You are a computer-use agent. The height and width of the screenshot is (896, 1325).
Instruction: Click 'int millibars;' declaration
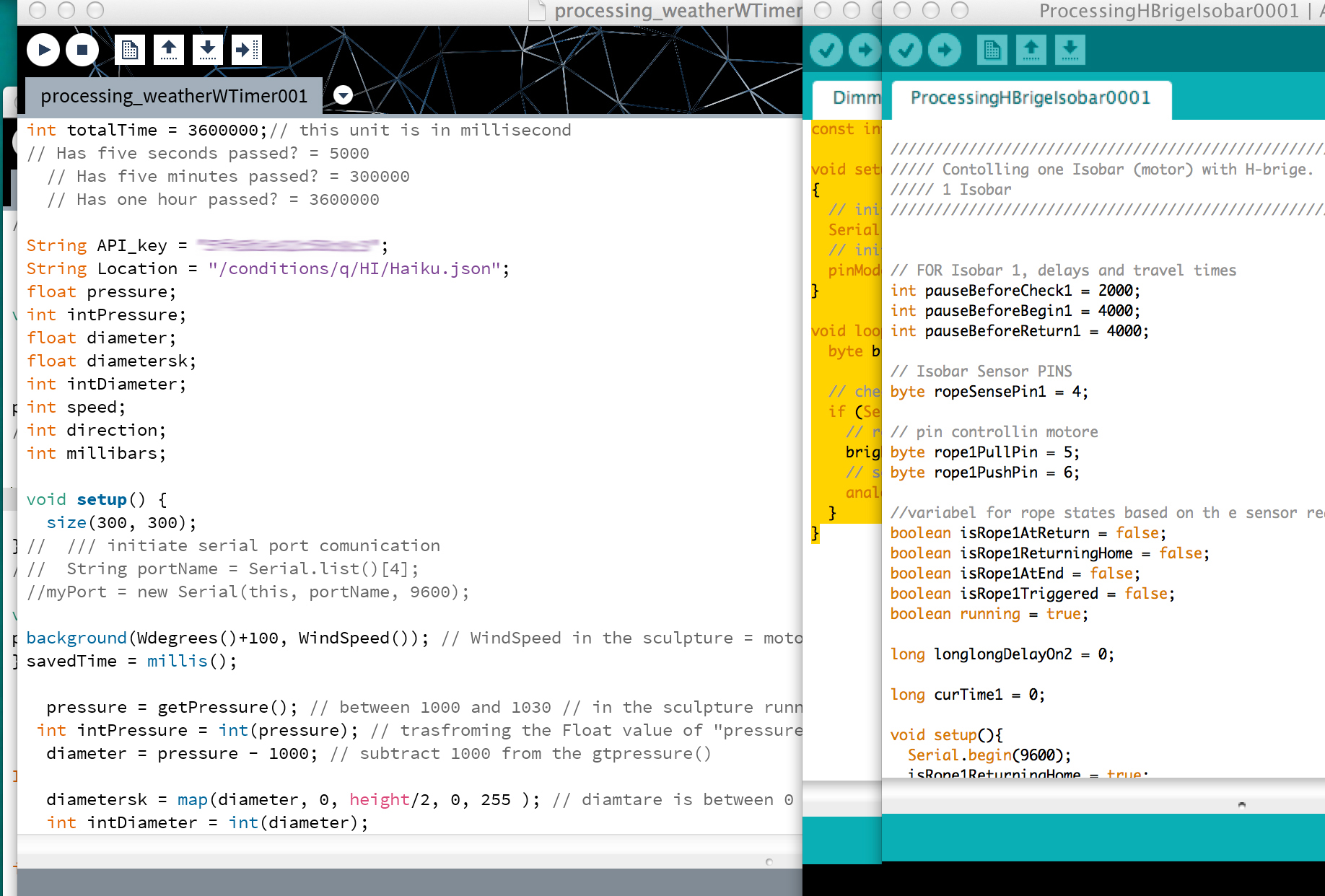(96, 453)
